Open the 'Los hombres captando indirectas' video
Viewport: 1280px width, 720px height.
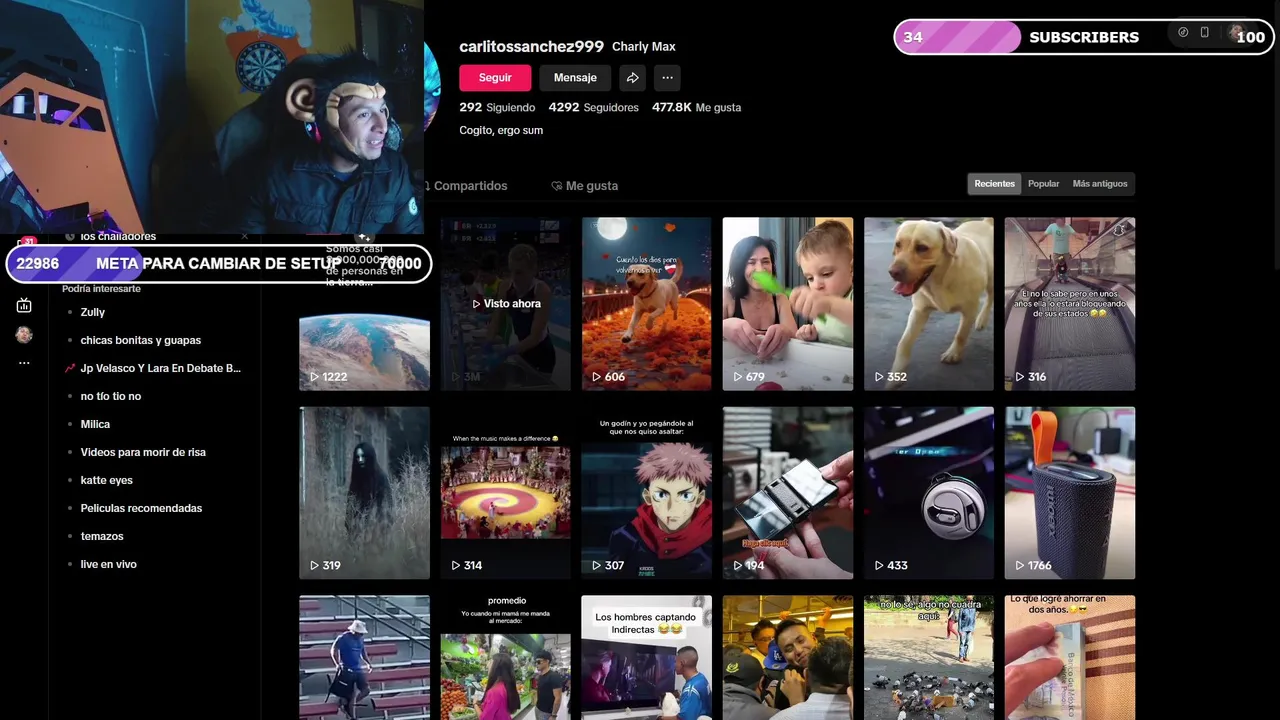point(647,657)
